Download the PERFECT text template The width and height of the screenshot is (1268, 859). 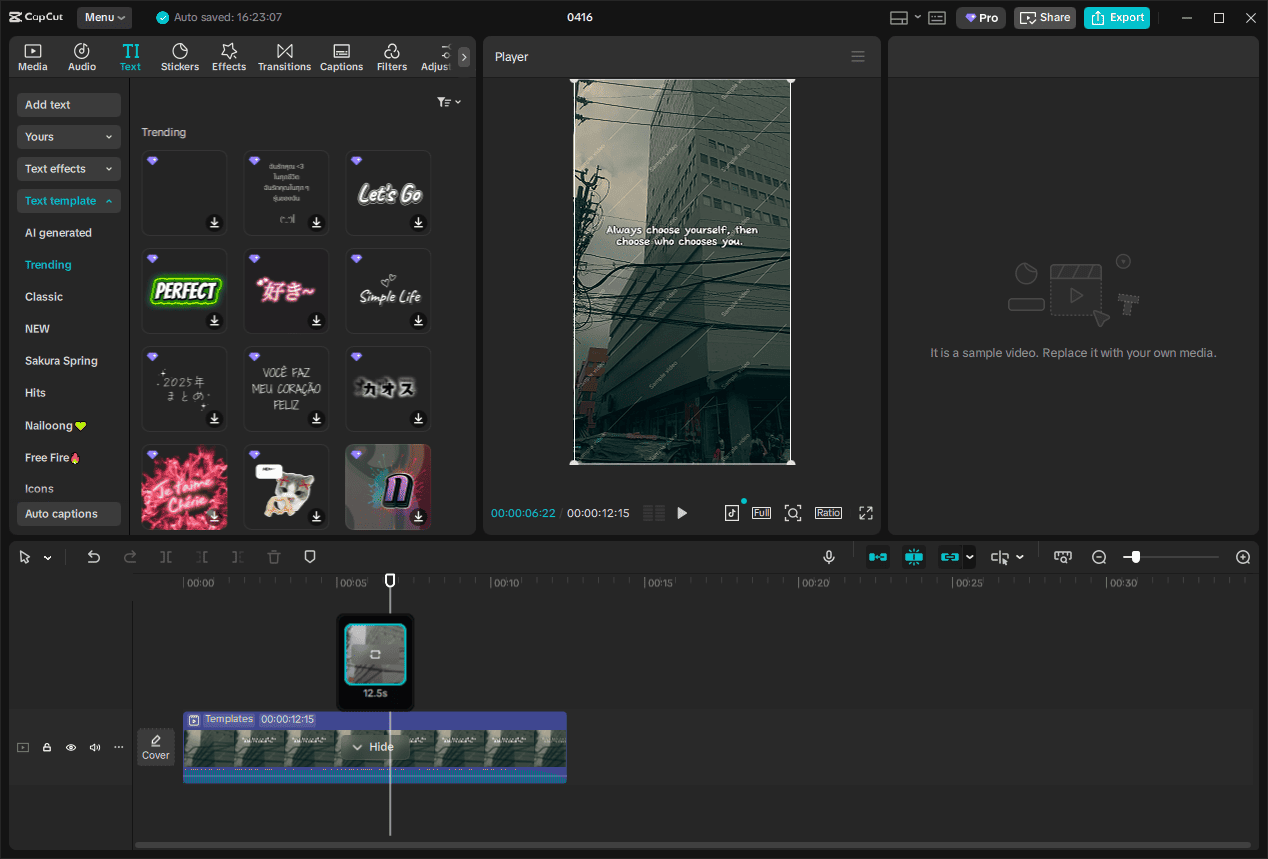click(214, 321)
